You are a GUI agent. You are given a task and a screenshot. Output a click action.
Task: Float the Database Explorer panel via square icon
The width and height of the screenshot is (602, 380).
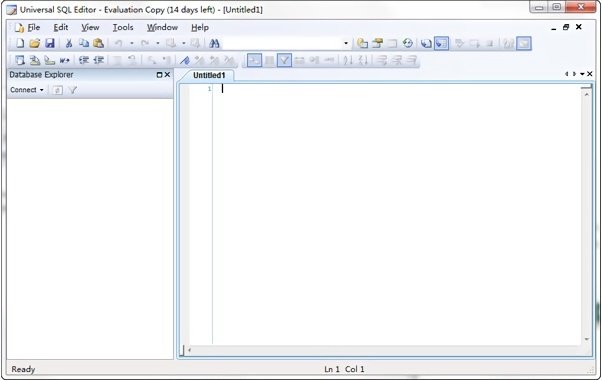point(159,75)
